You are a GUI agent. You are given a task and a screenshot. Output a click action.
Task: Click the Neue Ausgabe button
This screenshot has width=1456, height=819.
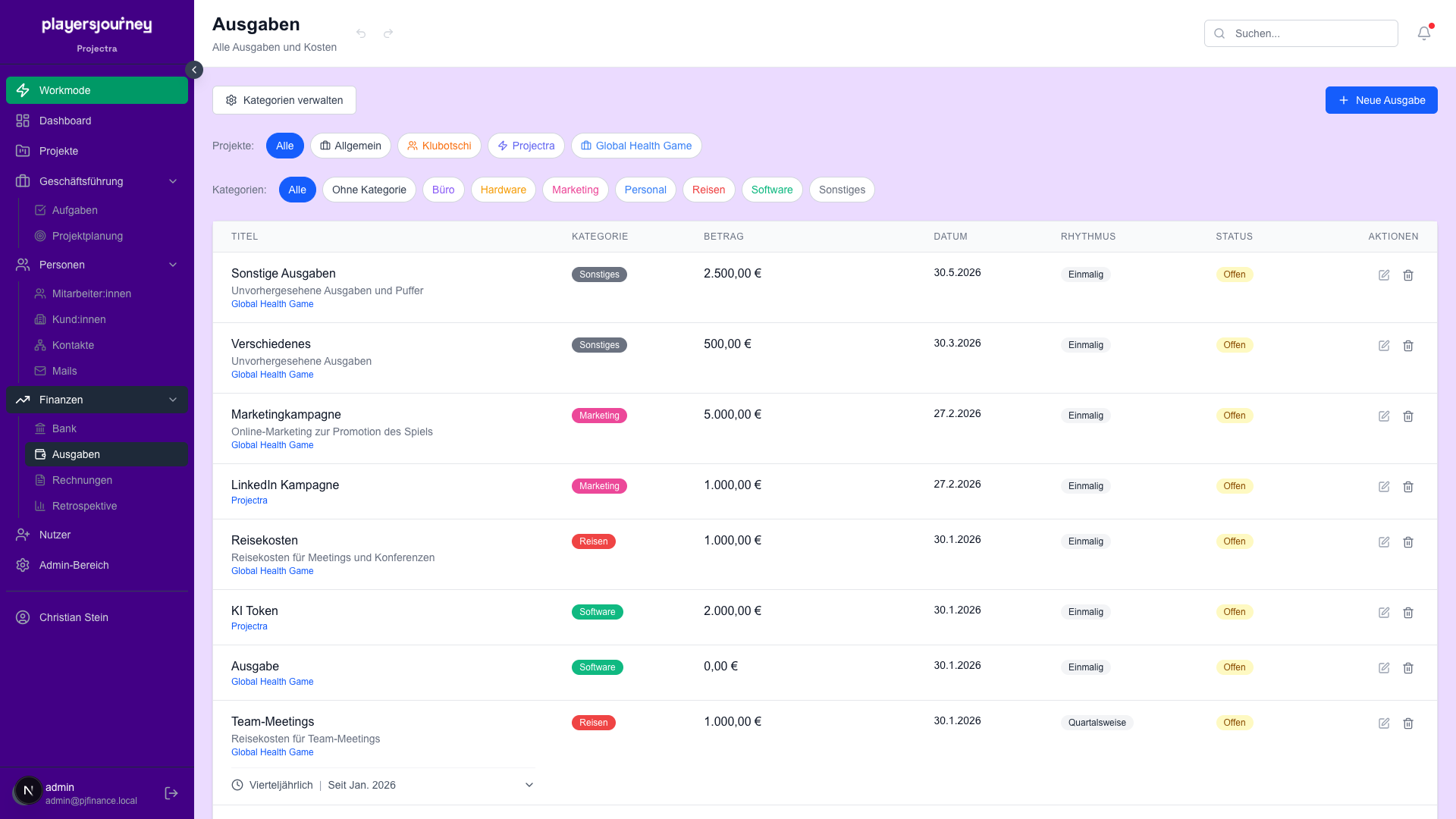coord(1381,100)
